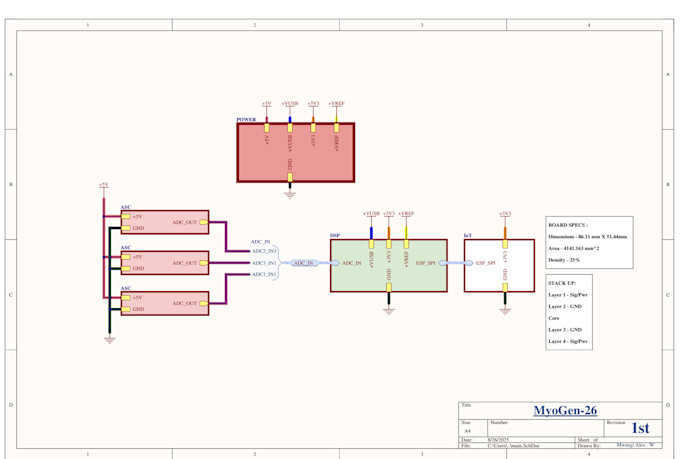This screenshot has width=680, height=459.
Task: Click the 'Core' line in stack up
Action: [x=553, y=318]
